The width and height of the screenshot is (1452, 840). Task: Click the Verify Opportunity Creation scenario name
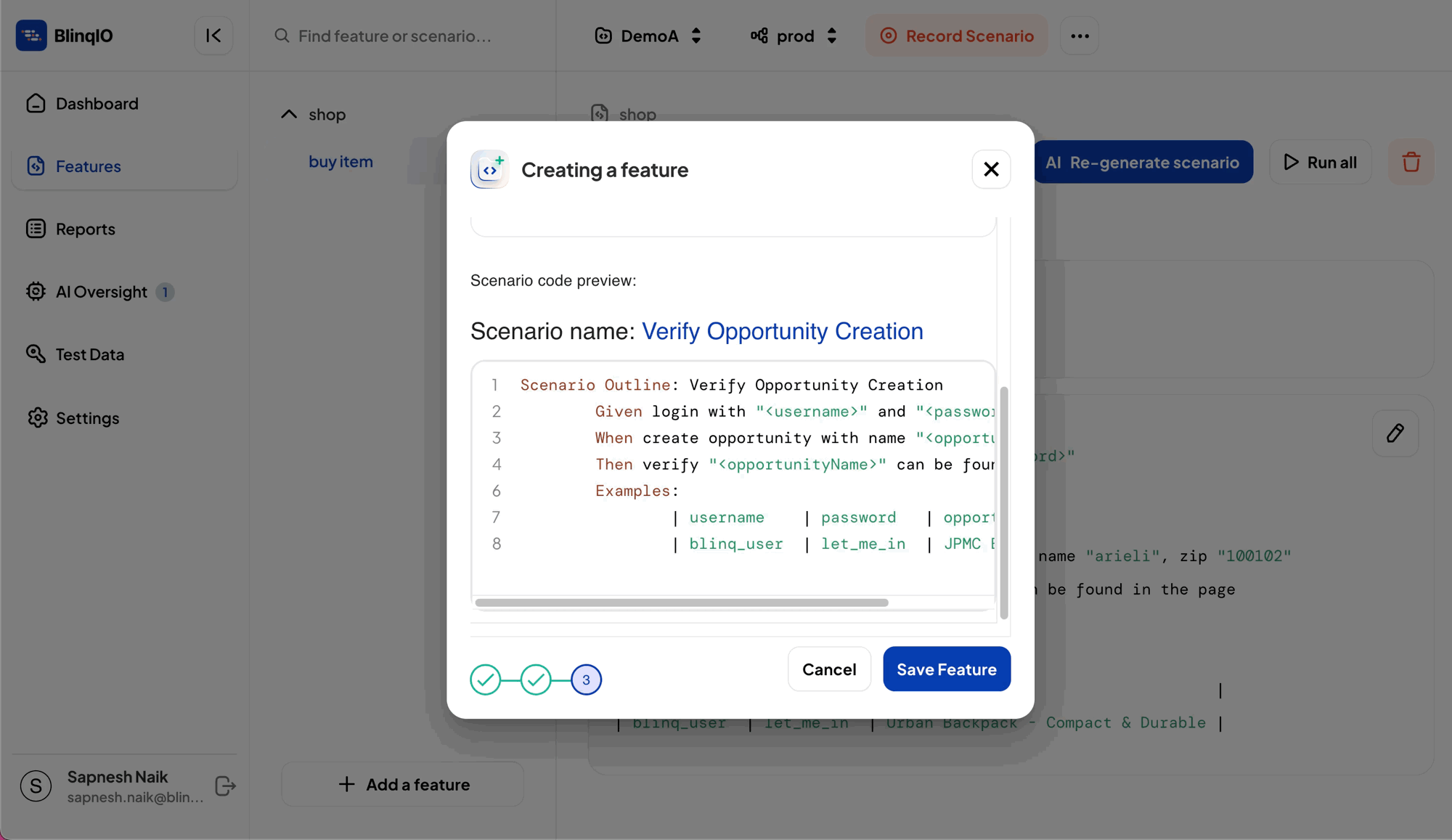click(782, 331)
